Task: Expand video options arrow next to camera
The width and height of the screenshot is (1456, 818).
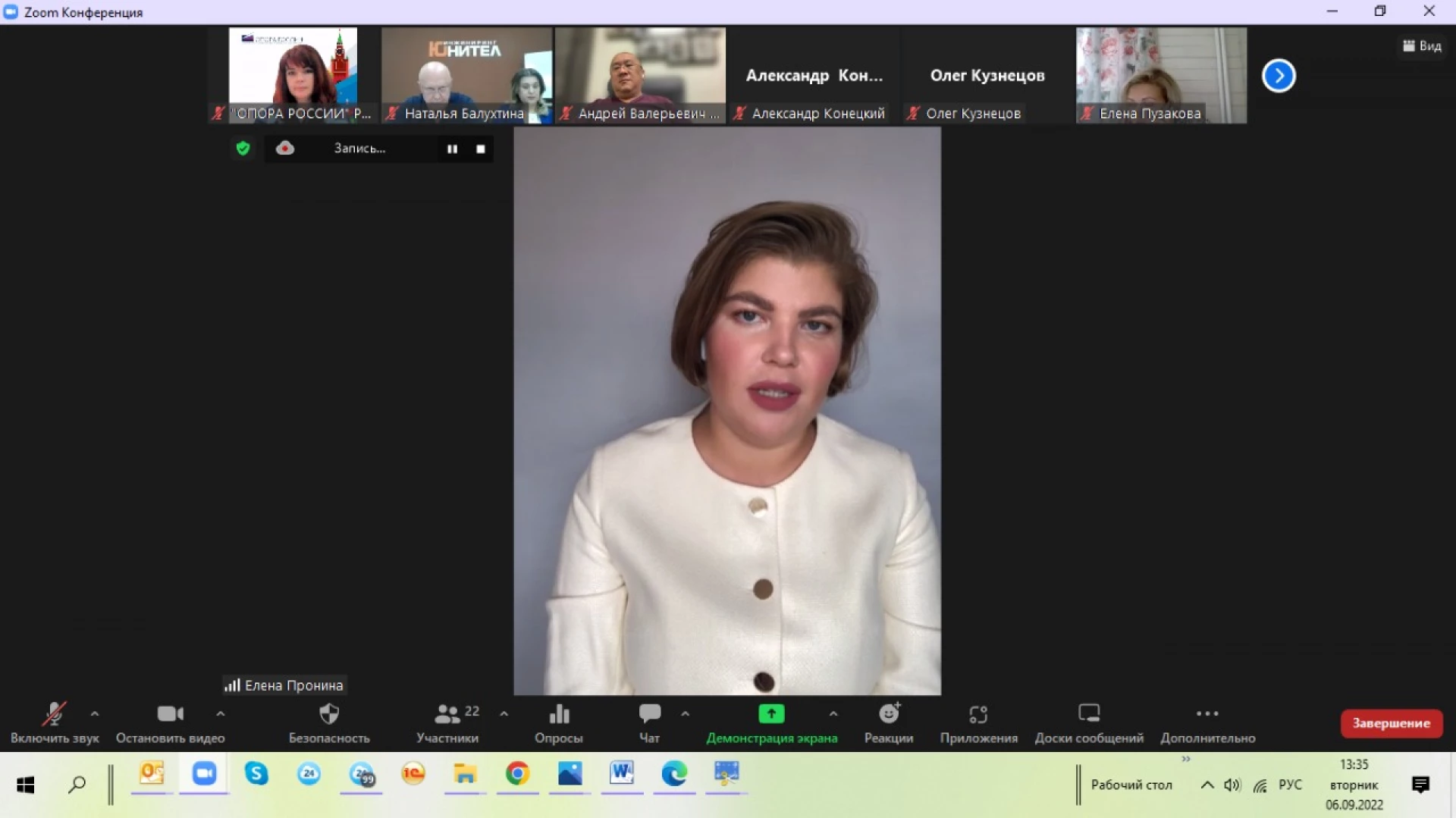Action: click(x=221, y=713)
